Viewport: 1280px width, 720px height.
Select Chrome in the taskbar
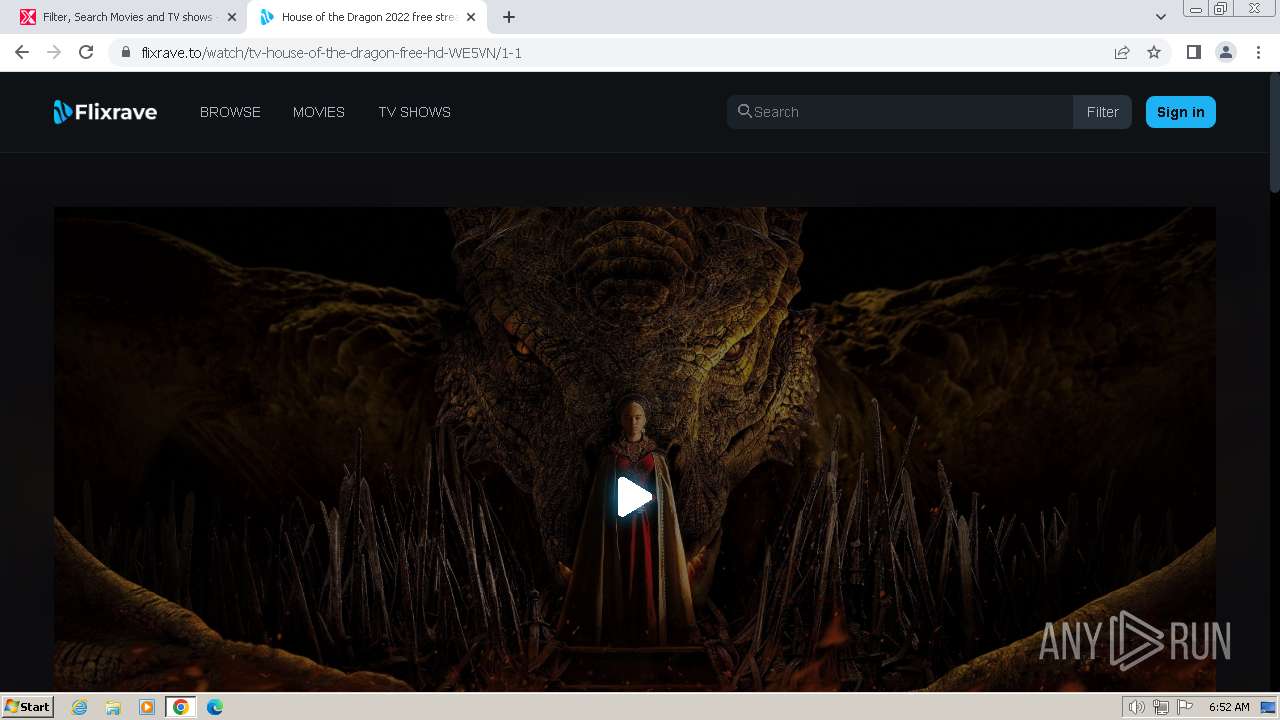(180, 707)
